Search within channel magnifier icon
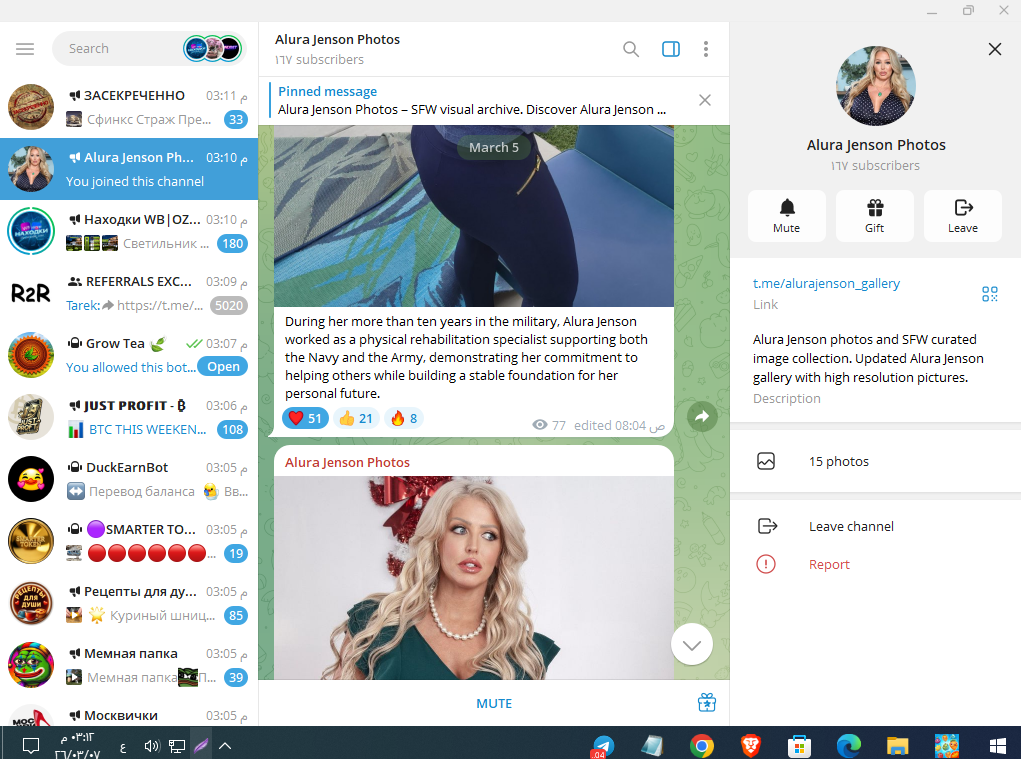Screen dimensions: 1021x759 point(630,49)
